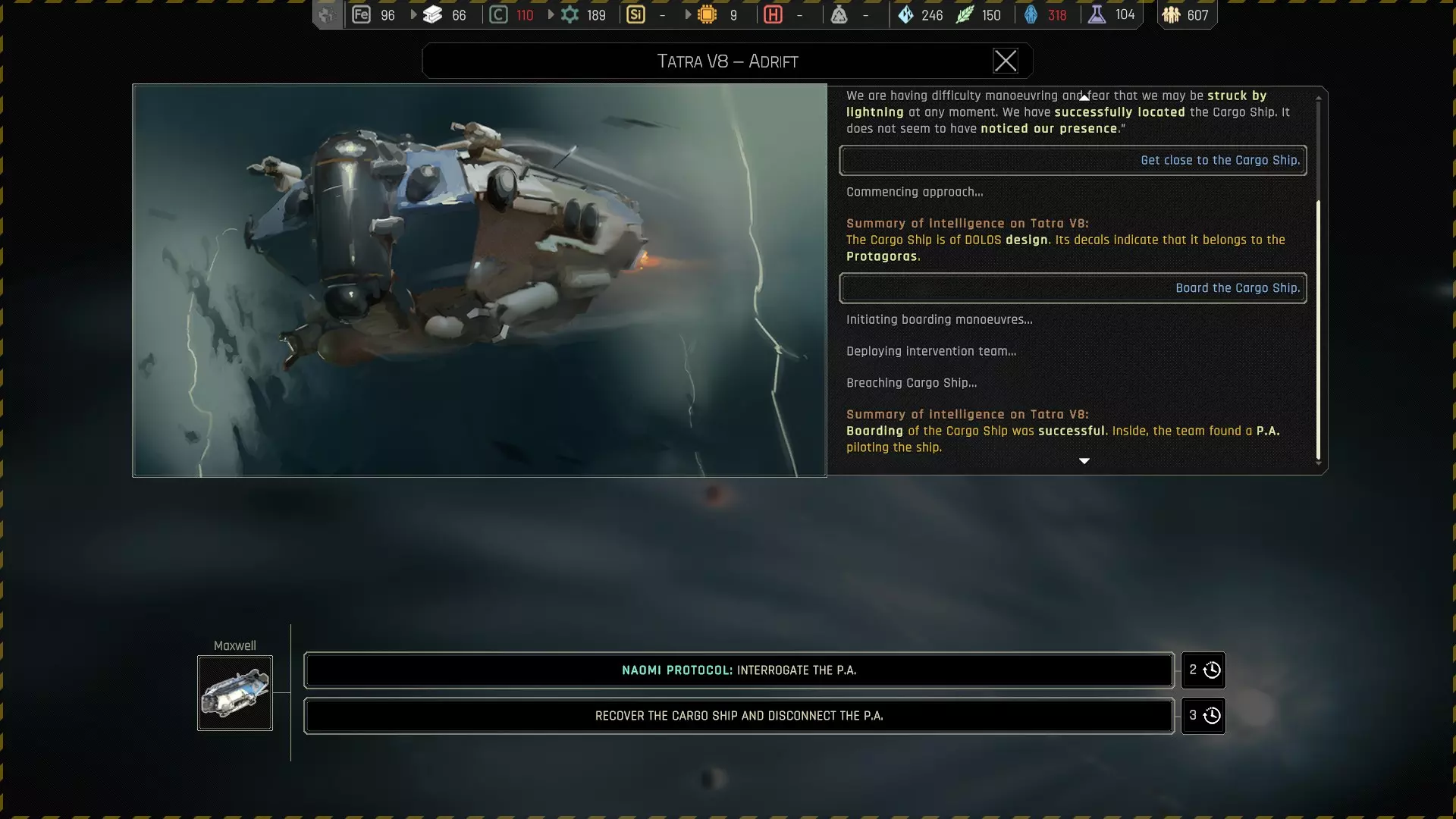Click the green leaf food icon
The width and height of the screenshot is (1456, 819).
(964, 14)
